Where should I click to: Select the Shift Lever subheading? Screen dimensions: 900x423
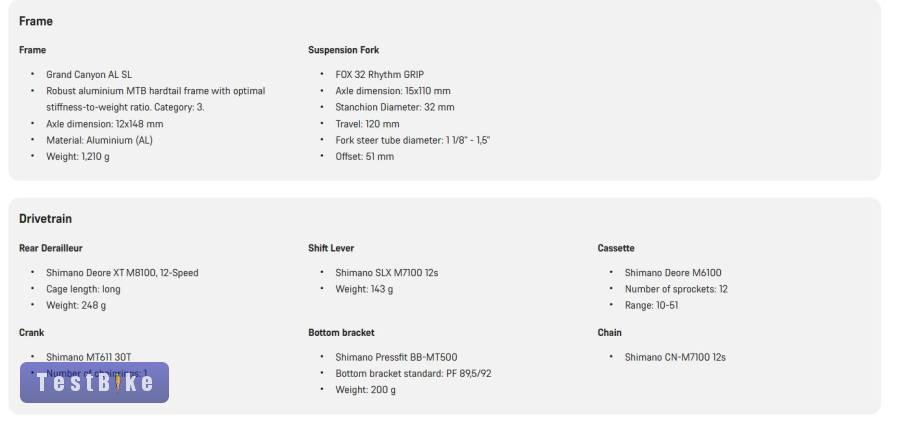331,248
